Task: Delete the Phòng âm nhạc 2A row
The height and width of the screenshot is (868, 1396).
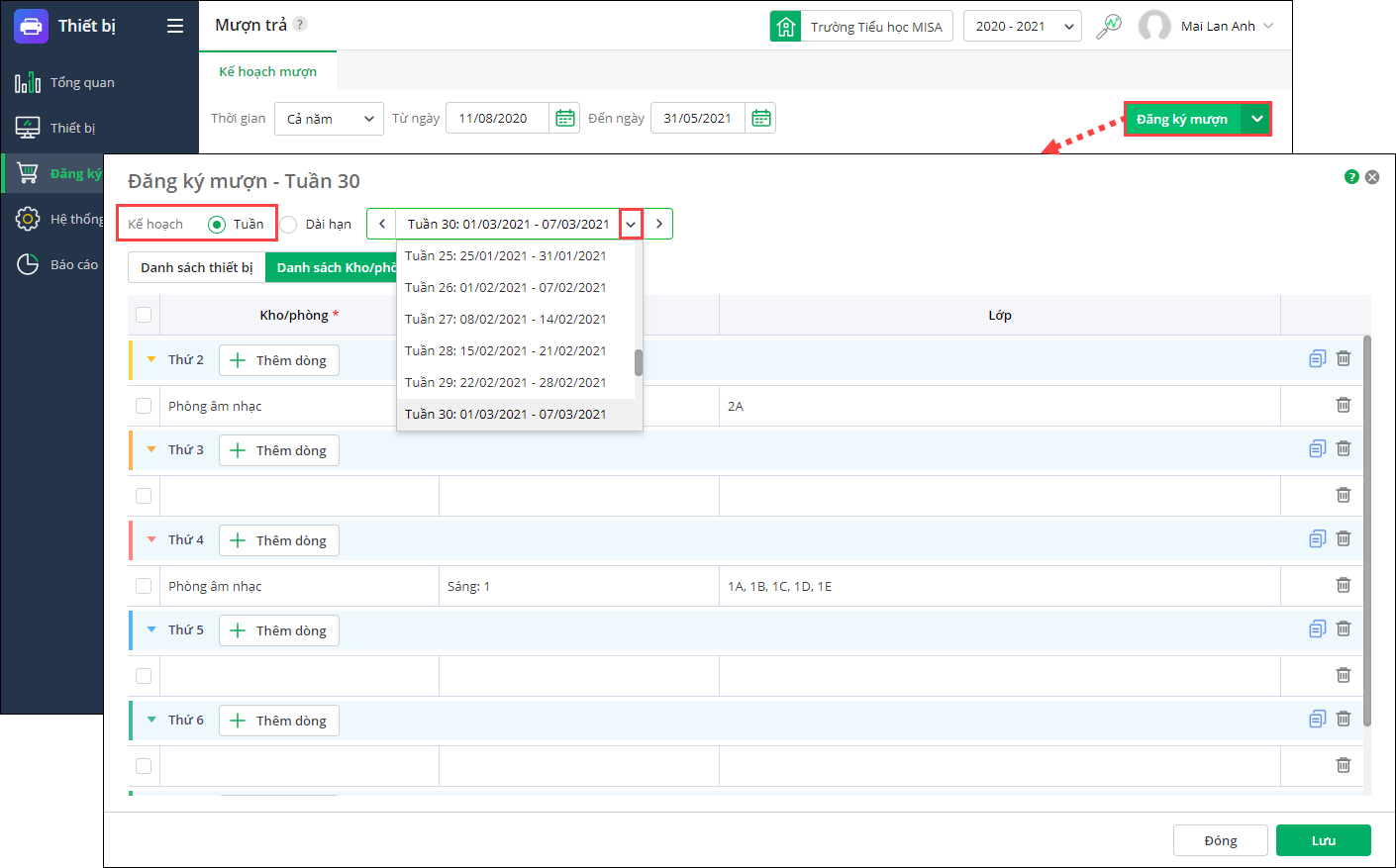Action: click(1344, 405)
